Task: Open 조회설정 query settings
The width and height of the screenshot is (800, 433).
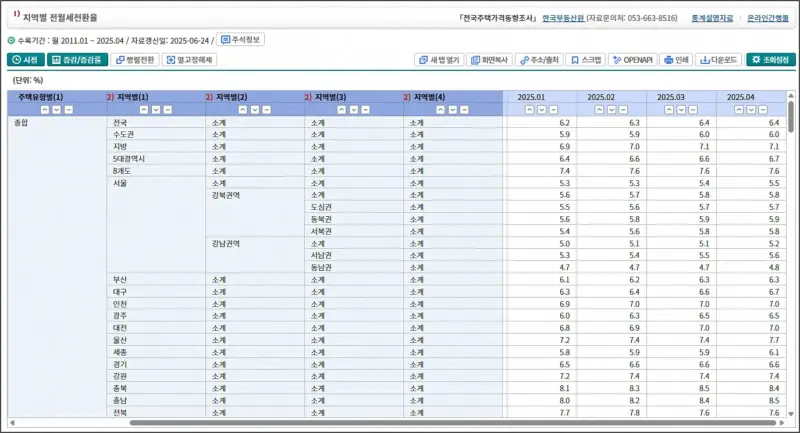Action: [770, 60]
